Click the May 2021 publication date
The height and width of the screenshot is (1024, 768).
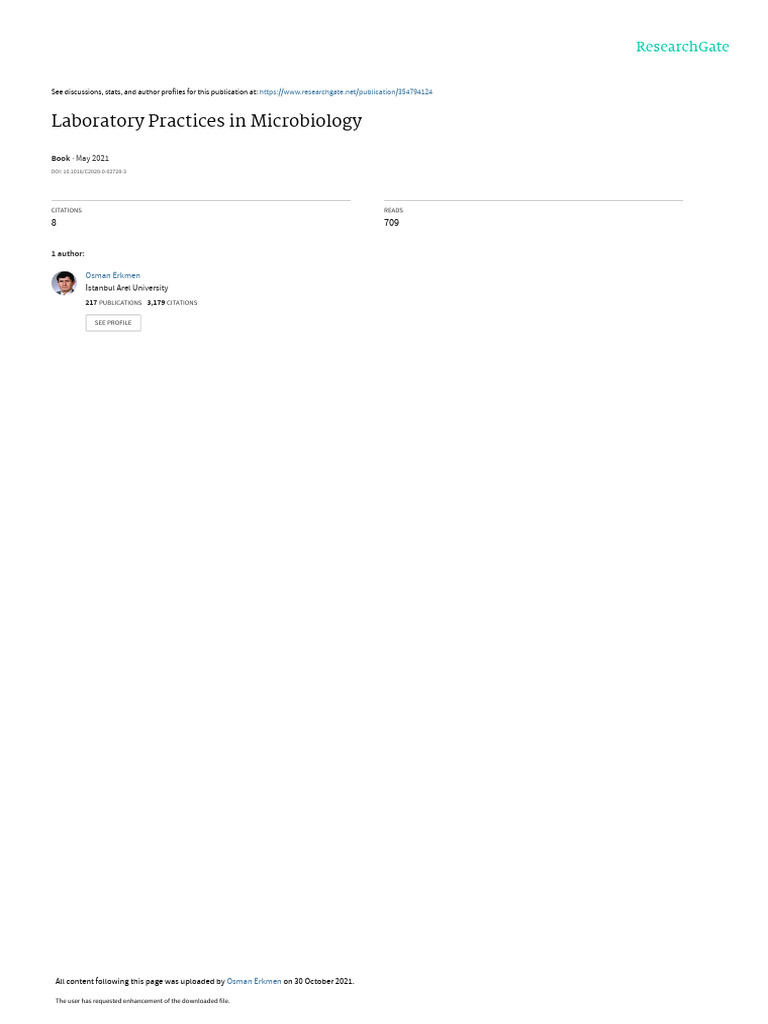92,159
